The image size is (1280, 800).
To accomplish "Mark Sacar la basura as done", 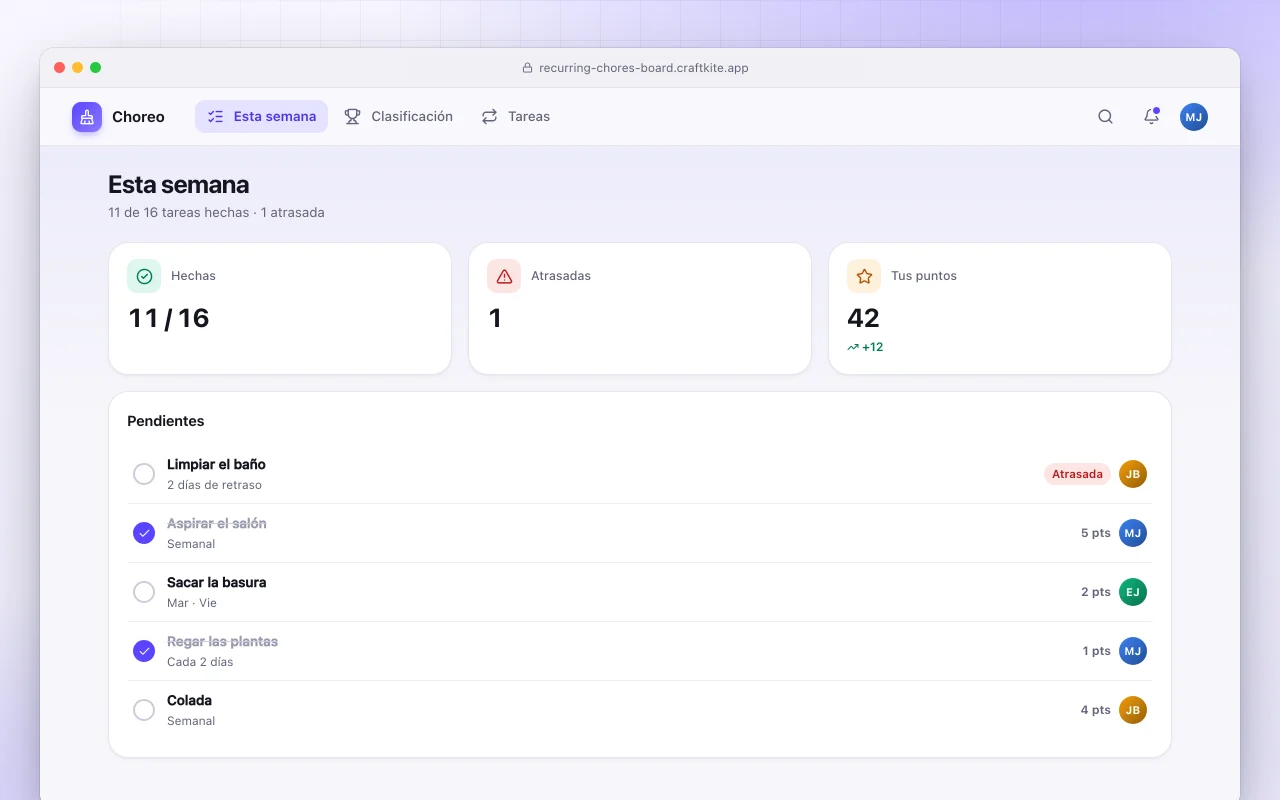I will 144,592.
